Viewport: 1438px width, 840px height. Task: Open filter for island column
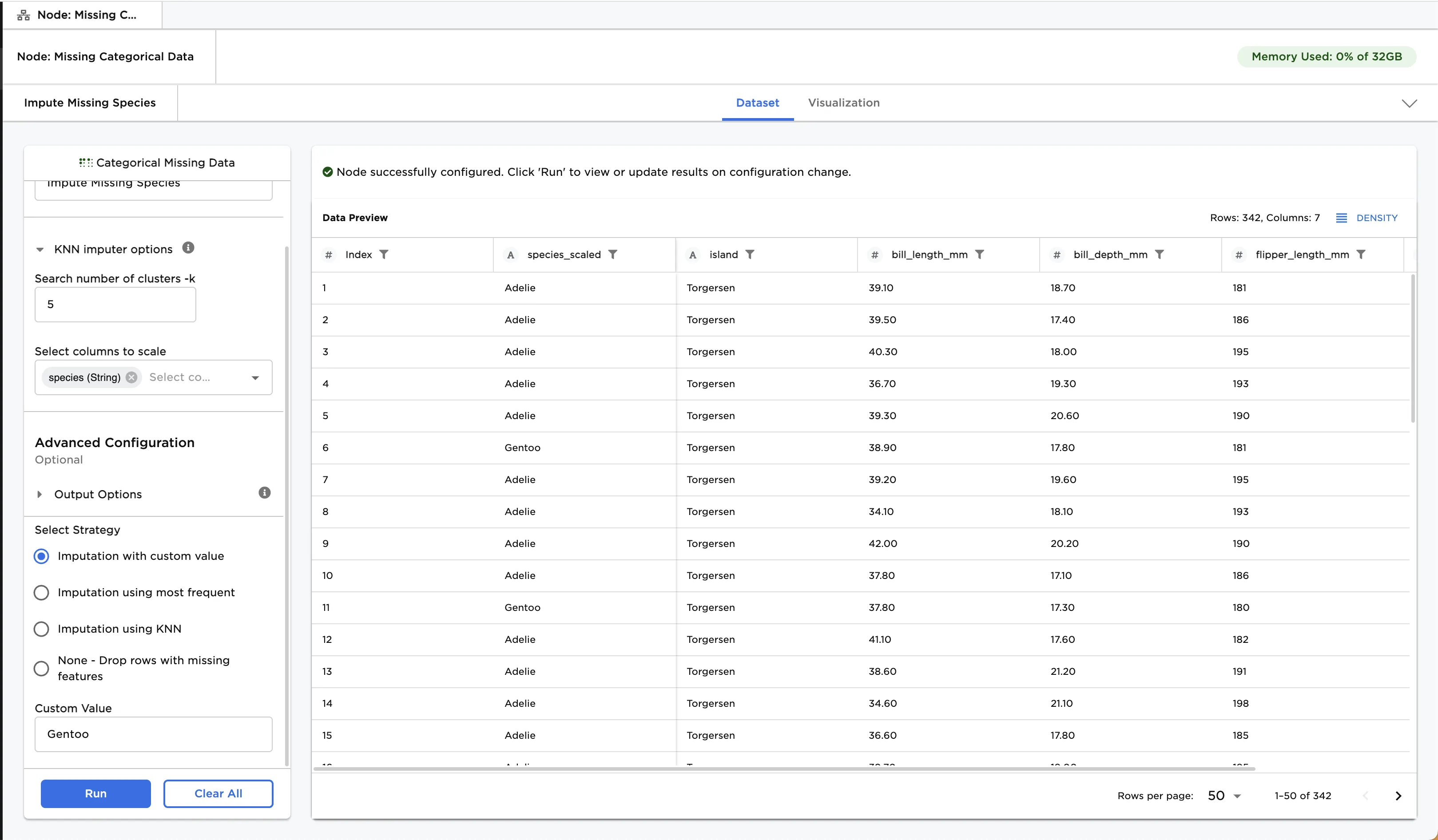click(750, 254)
